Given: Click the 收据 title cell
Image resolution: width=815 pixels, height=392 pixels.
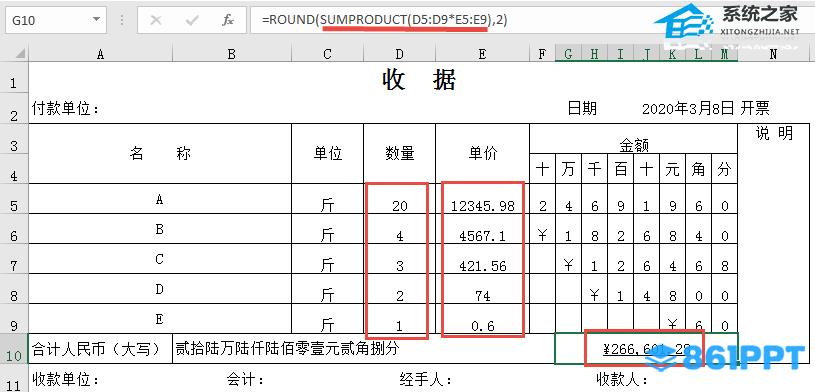Looking at the screenshot, I should 419,81.
